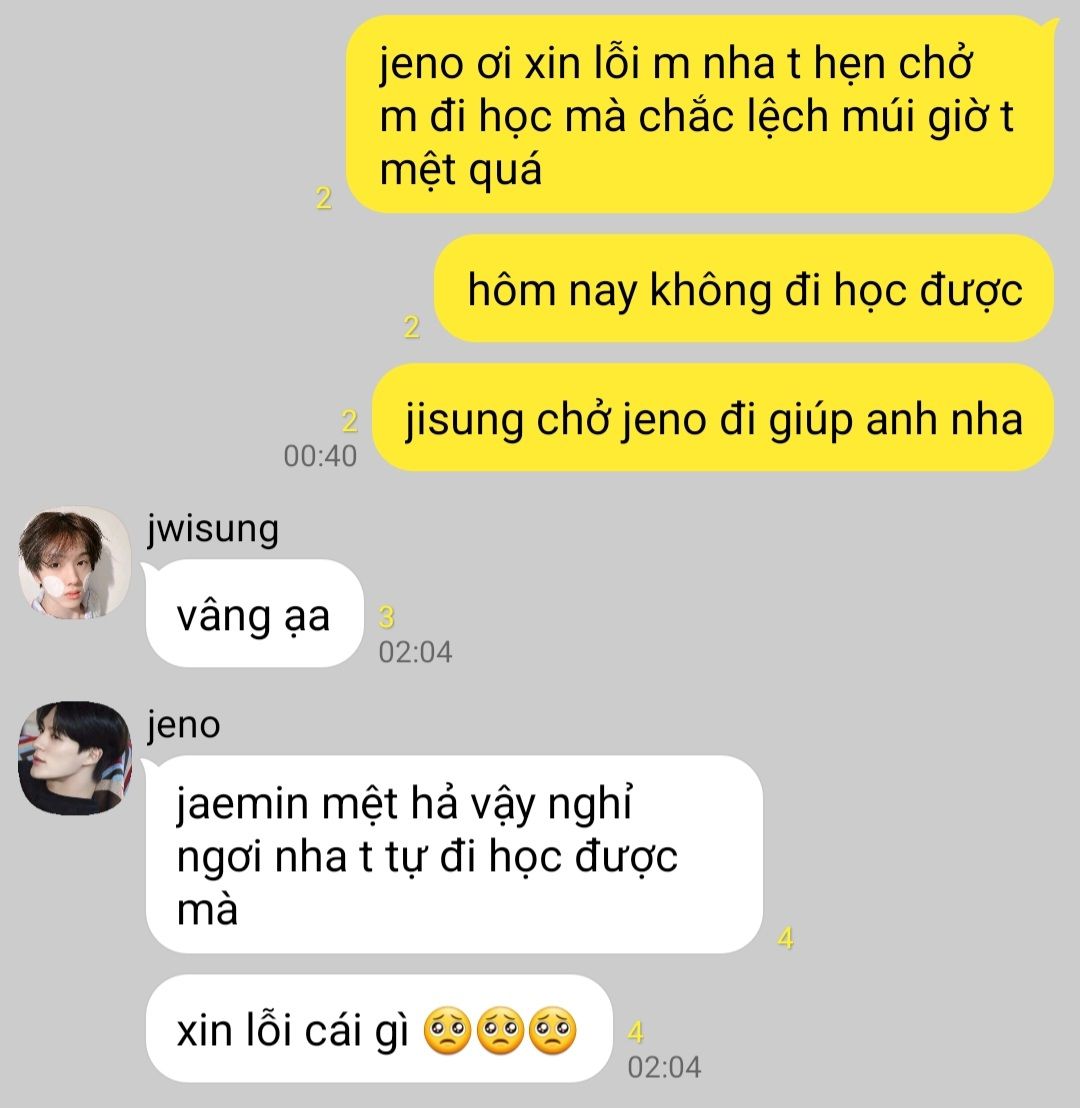
Task: Click the middle pleading face emoji
Action: pyautogui.click(x=500, y=1030)
